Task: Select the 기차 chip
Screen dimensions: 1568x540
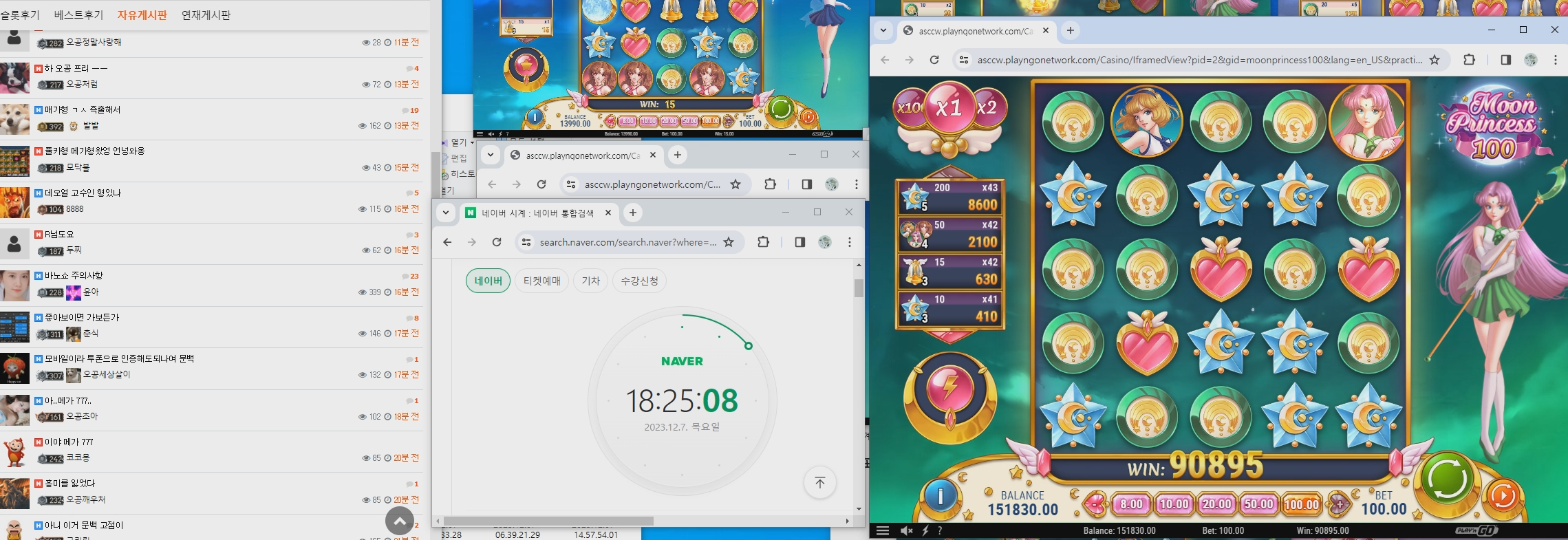Action: coord(591,281)
